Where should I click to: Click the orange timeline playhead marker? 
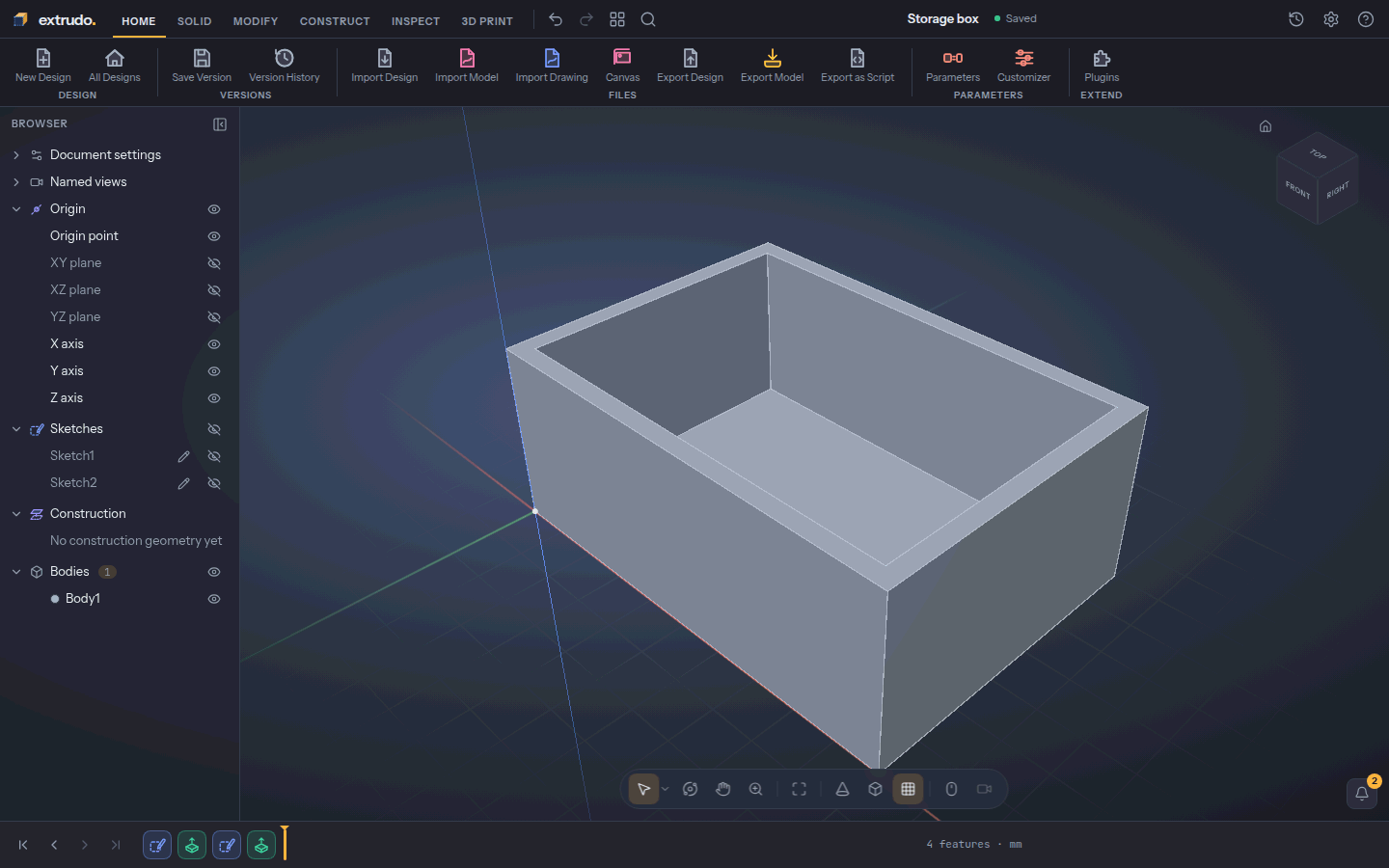(x=285, y=843)
